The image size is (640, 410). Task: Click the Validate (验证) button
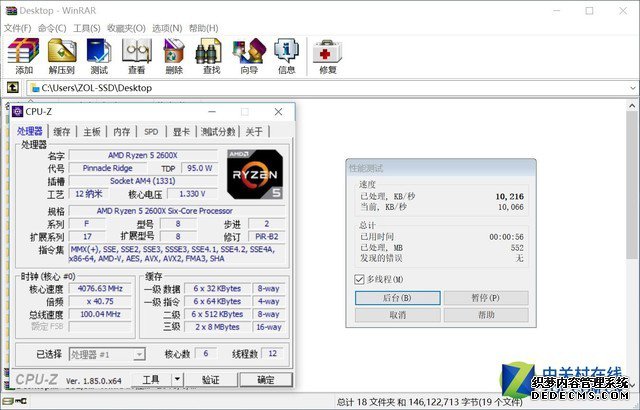click(211, 379)
